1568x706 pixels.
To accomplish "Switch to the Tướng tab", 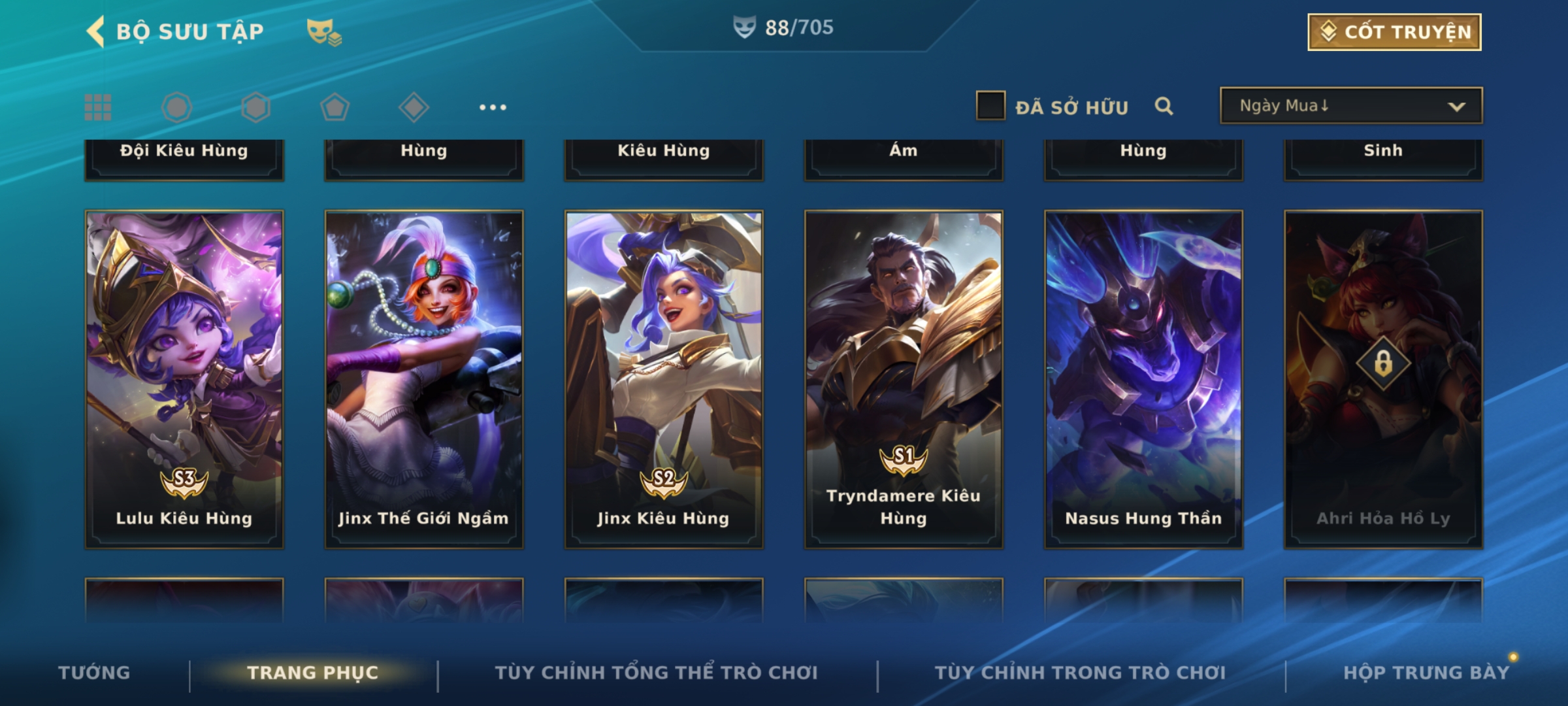I will 94,673.
